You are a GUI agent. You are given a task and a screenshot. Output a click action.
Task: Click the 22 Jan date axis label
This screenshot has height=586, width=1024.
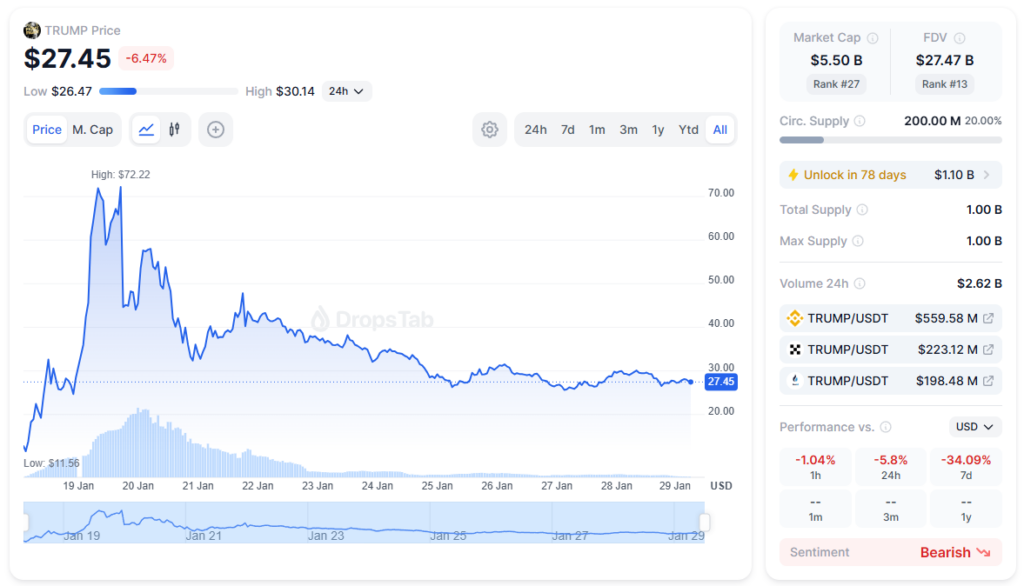coord(257,486)
